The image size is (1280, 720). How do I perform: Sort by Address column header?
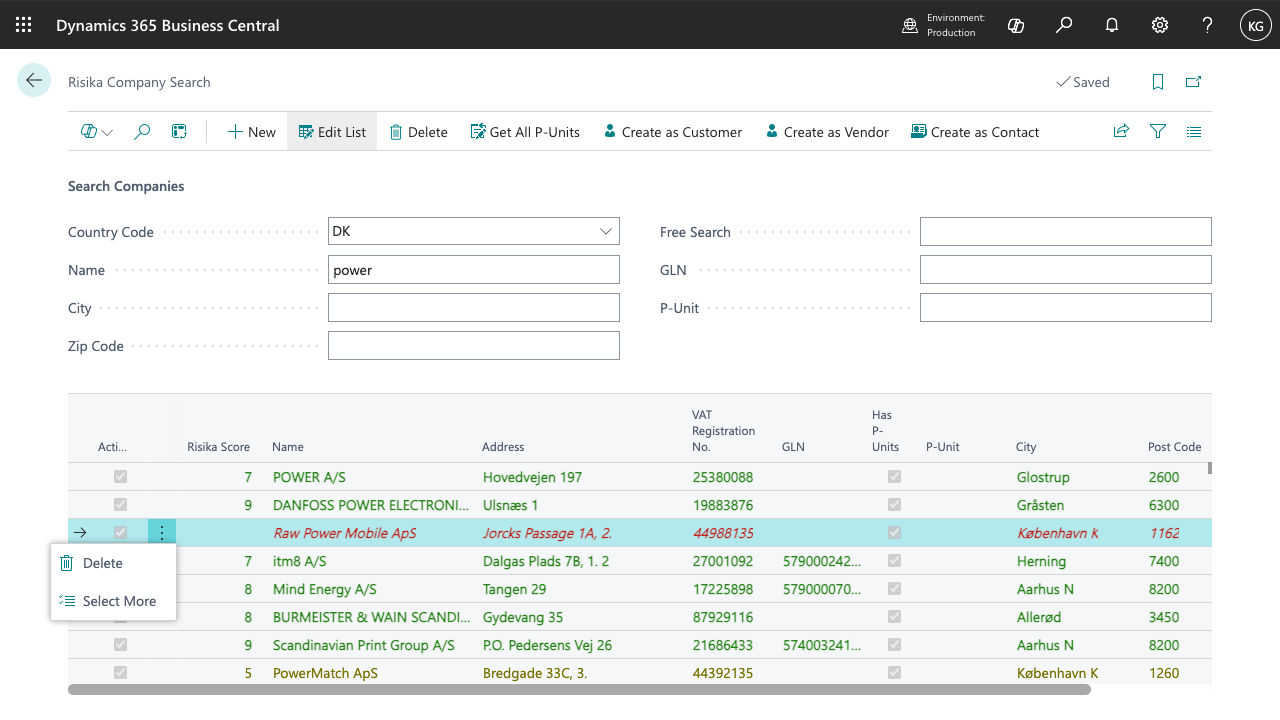(503, 447)
